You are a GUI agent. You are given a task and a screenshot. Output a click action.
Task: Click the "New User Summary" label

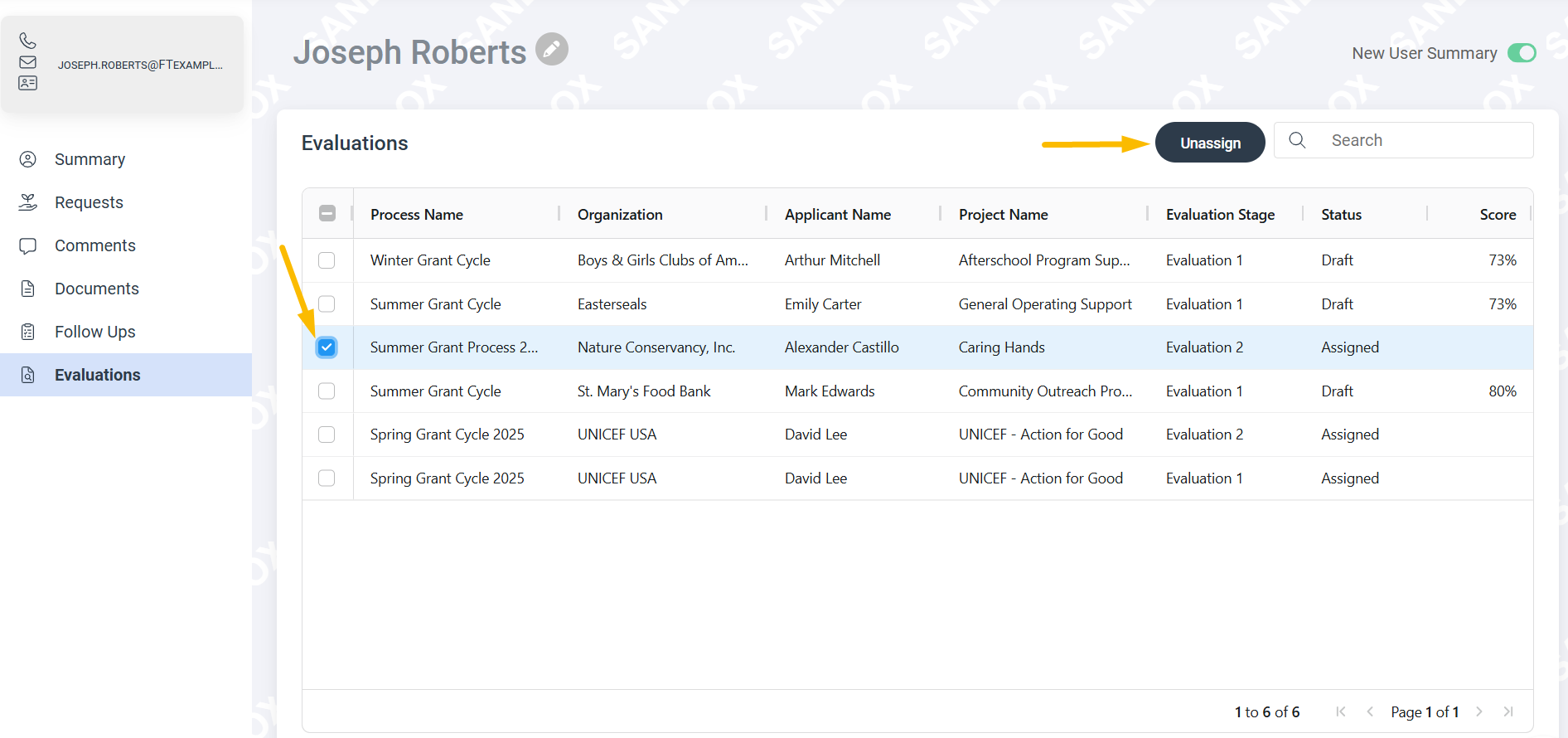[1425, 53]
